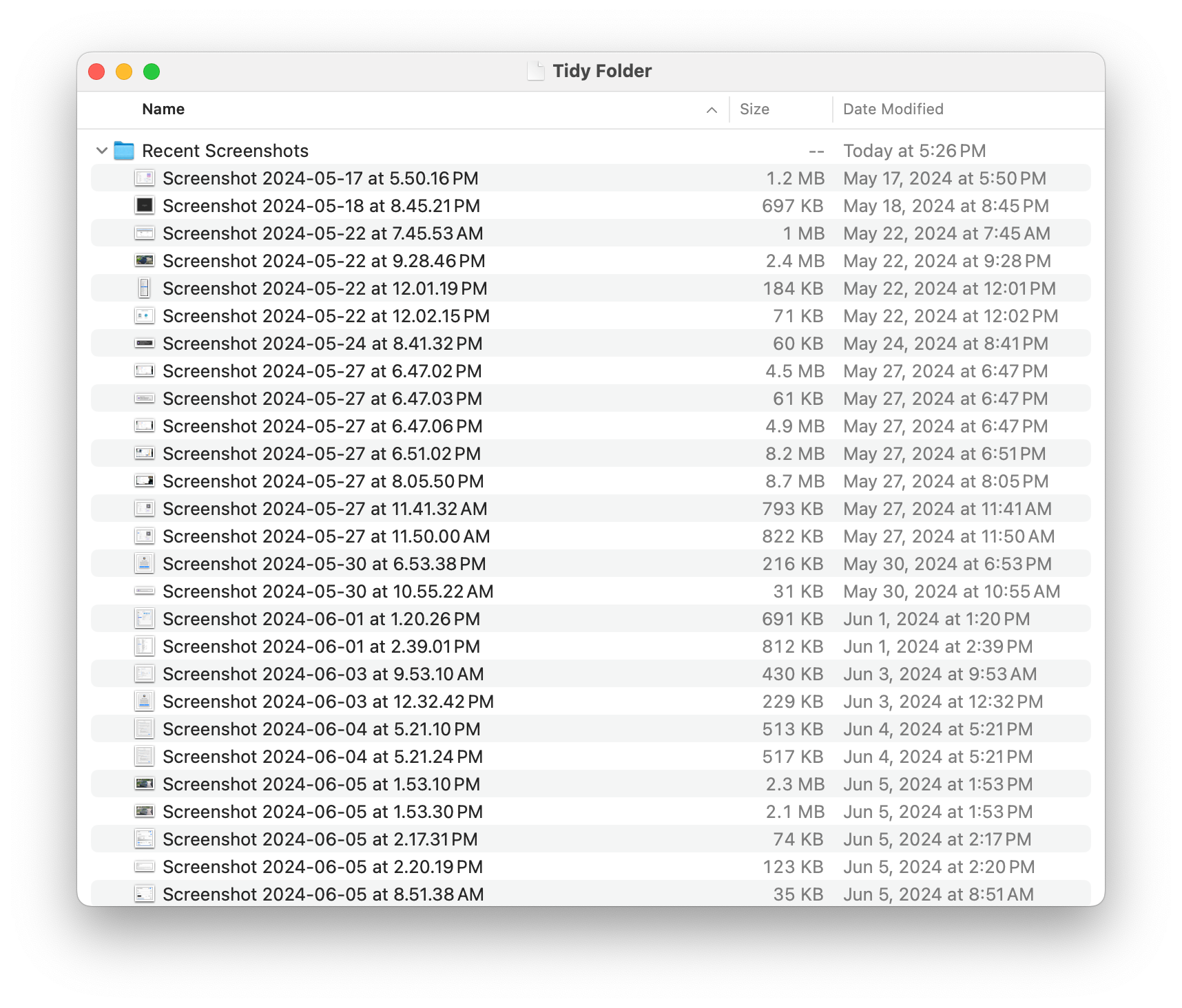The image size is (1182, 1008).
Task: Click thumbnail icon of Screenshot 2024-05-22 at 12.02.15 PM
Action: [x=145, y=316]
